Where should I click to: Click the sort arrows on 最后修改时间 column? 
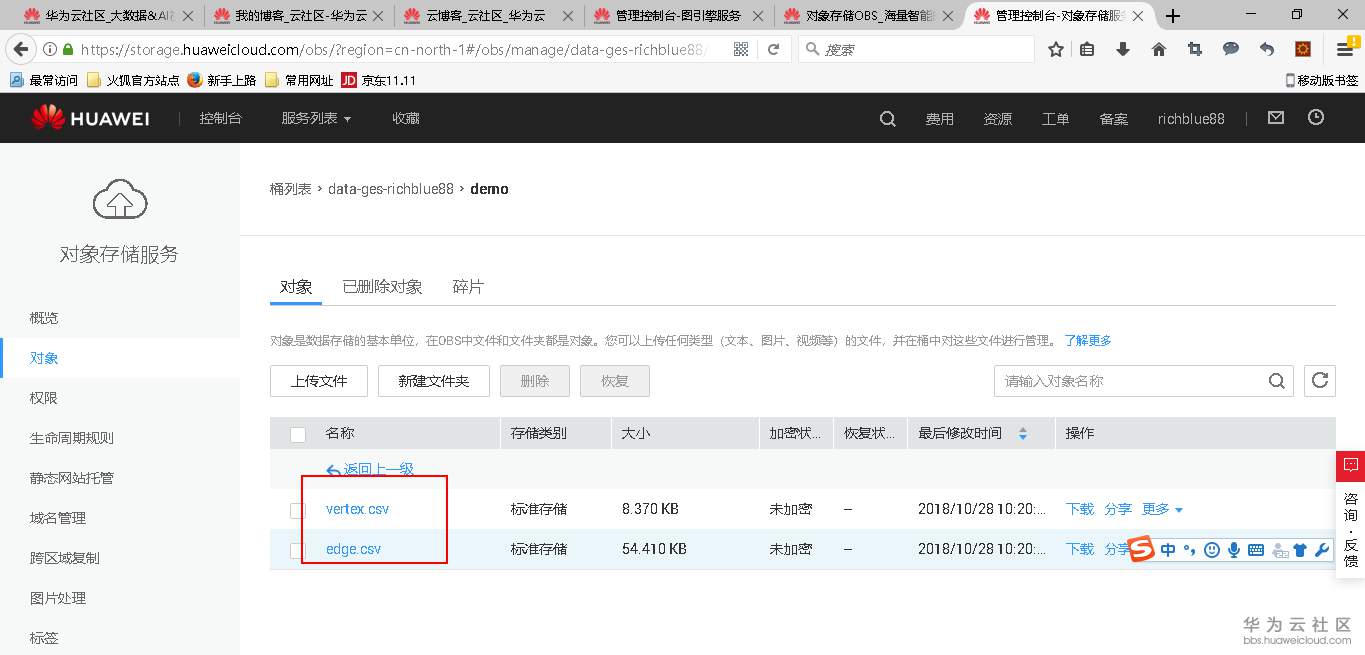1022,433
